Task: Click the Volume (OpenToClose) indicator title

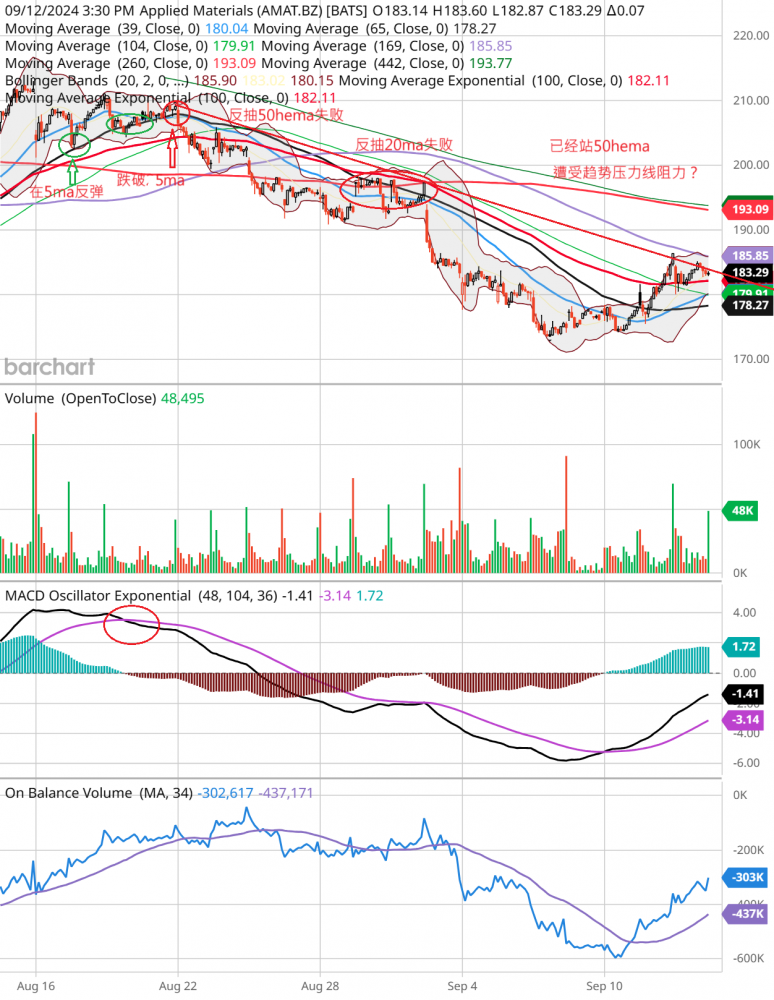Action: tap(80, 398)
